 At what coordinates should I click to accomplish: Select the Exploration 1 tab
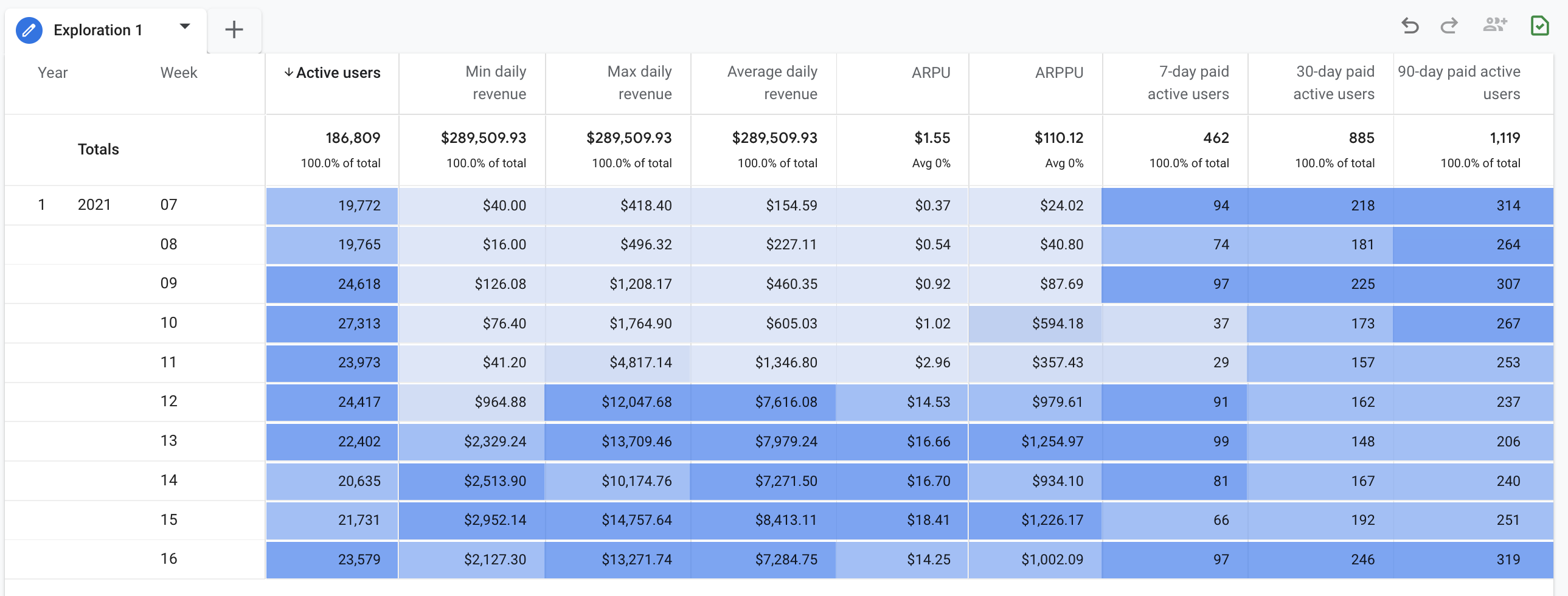point(97,30)
